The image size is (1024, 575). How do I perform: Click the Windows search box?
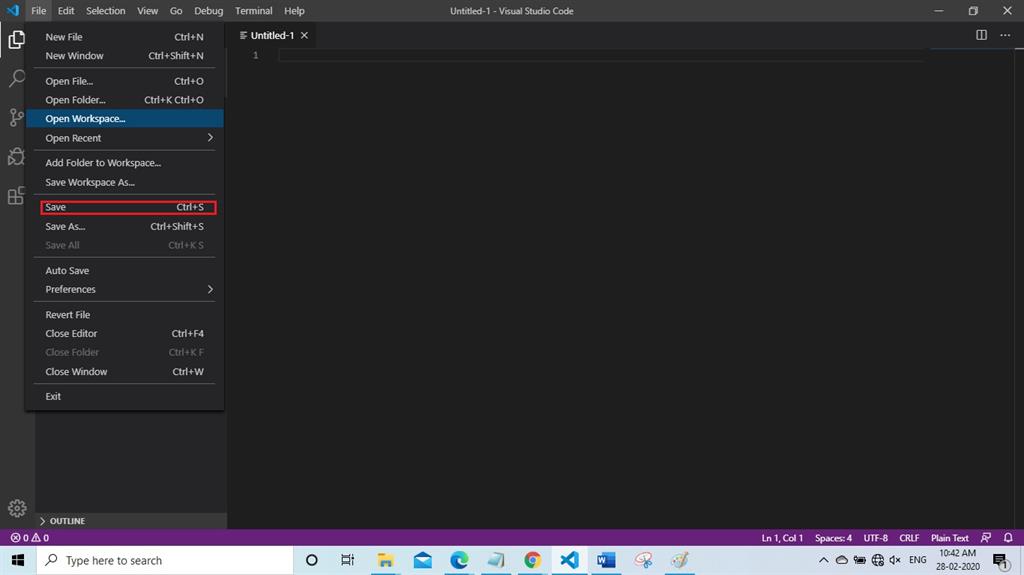(165, 560)
